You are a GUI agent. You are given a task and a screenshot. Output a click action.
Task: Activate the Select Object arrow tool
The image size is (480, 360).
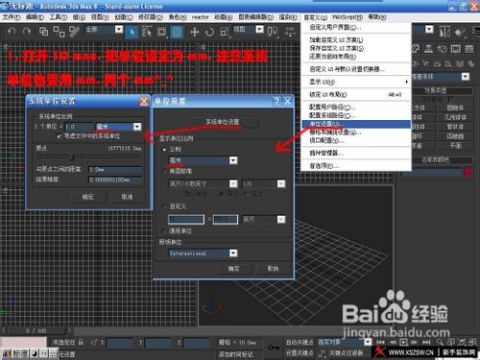pos(132,32)
